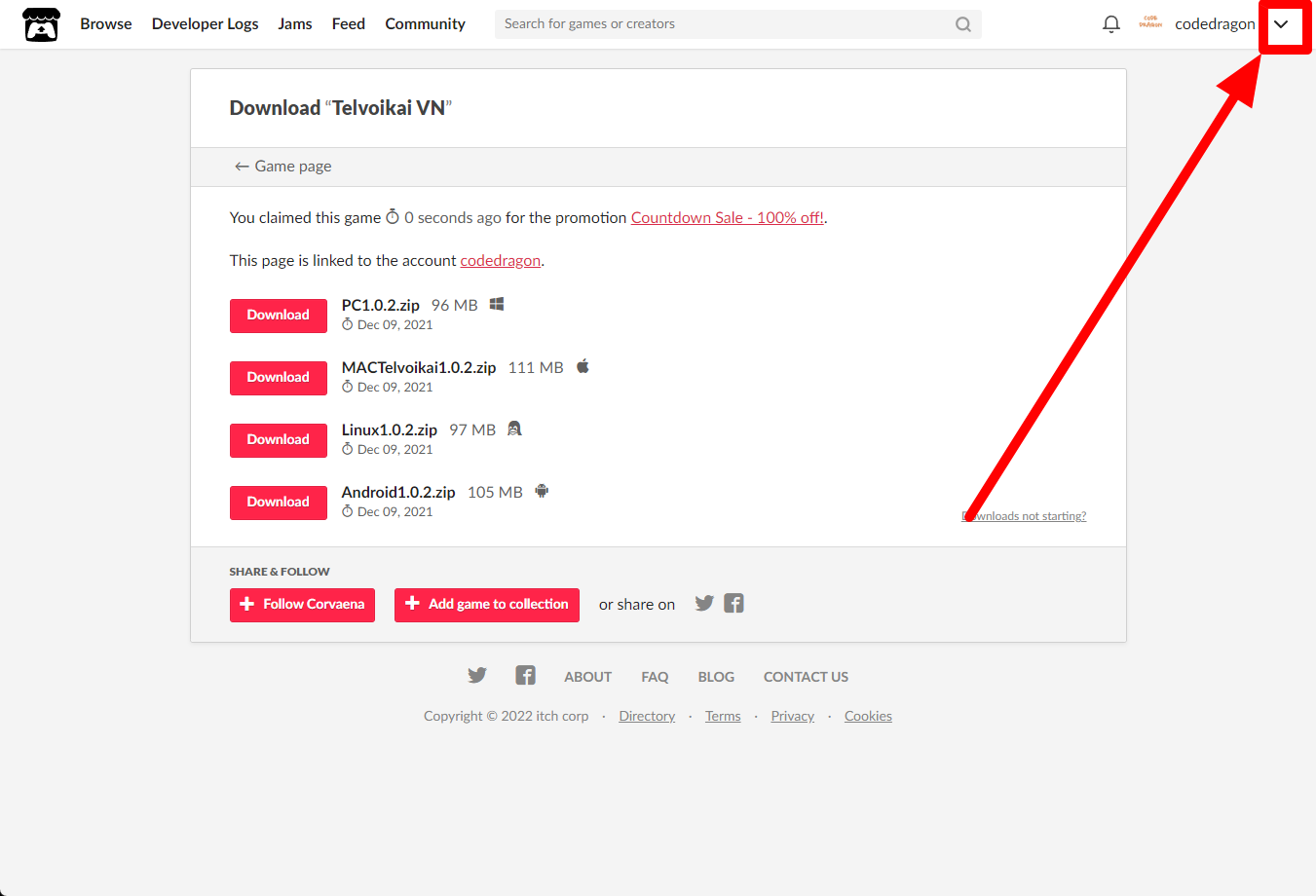Click the PC1.0.2.zip file name
The height and width of the screenshot is (896, 1316).
pyautogui.click(x=381, y=306)
